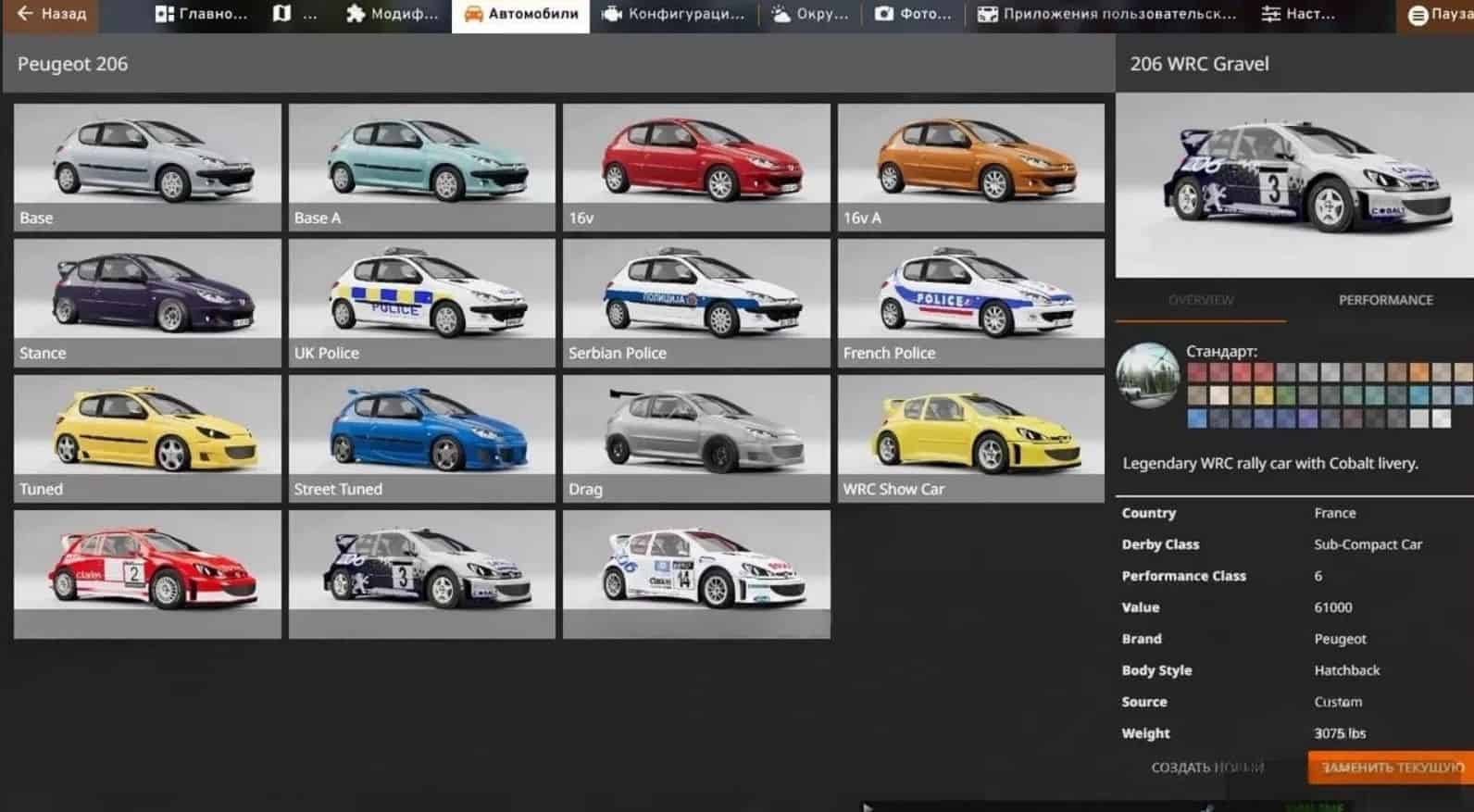1474x812 pixels.
Task: Click the map icon in top bar
Action: point(282,14)
